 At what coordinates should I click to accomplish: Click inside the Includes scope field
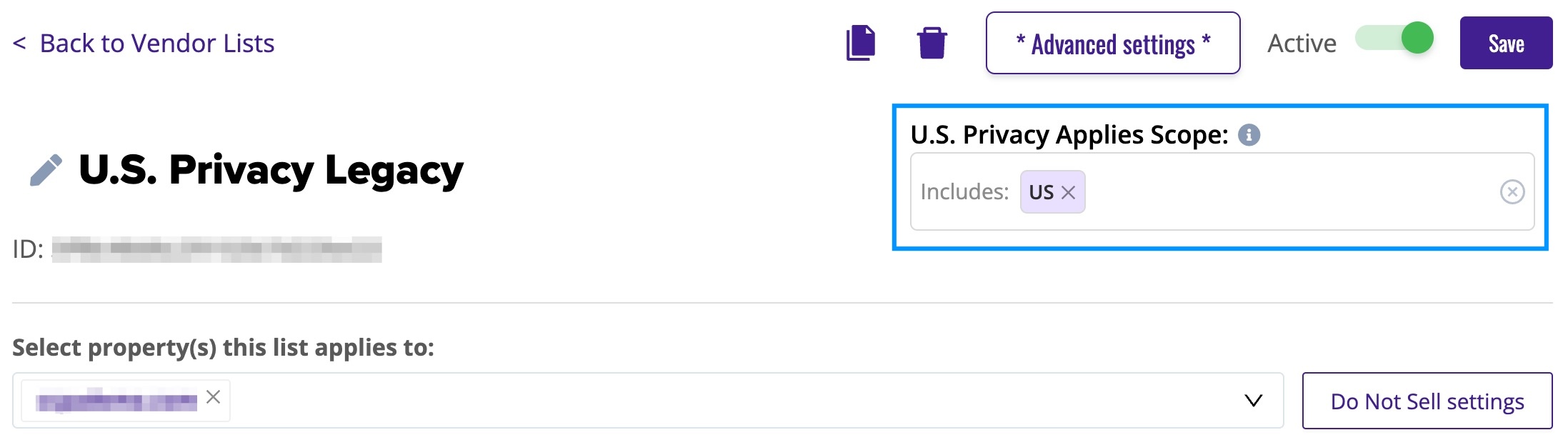[x=1286, y=191]
